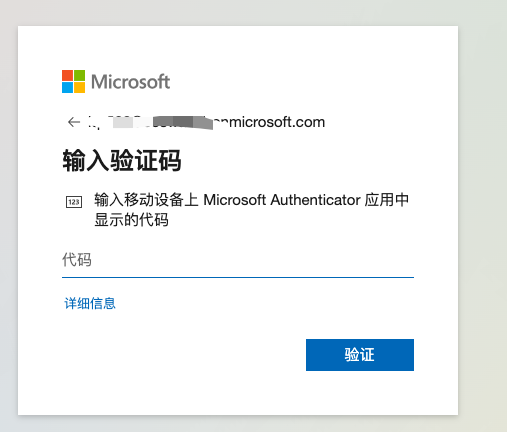The width and height of the screenshot is (507, 432).
Task: Click the Microsoft four-square logo
Action: click(x=73, y=81)
